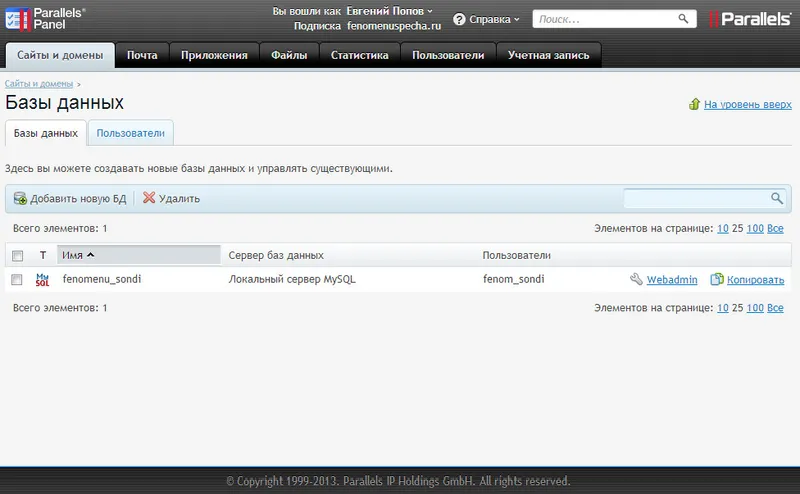Click the Пользователи column header in table
Viewport: 800px width, 494px height.
pyautogui.click(x=516, y=255)
